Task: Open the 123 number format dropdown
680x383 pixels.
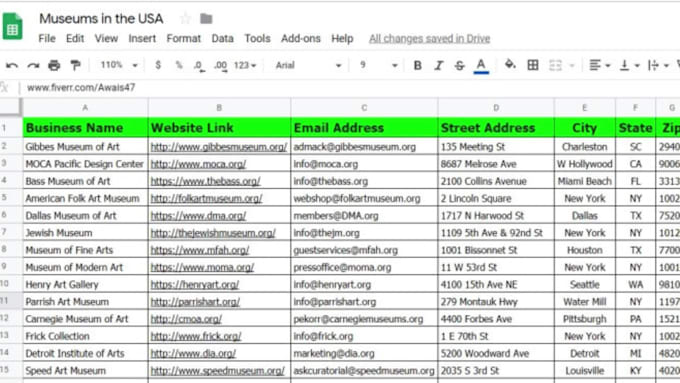Action: (x=245, y=65)
